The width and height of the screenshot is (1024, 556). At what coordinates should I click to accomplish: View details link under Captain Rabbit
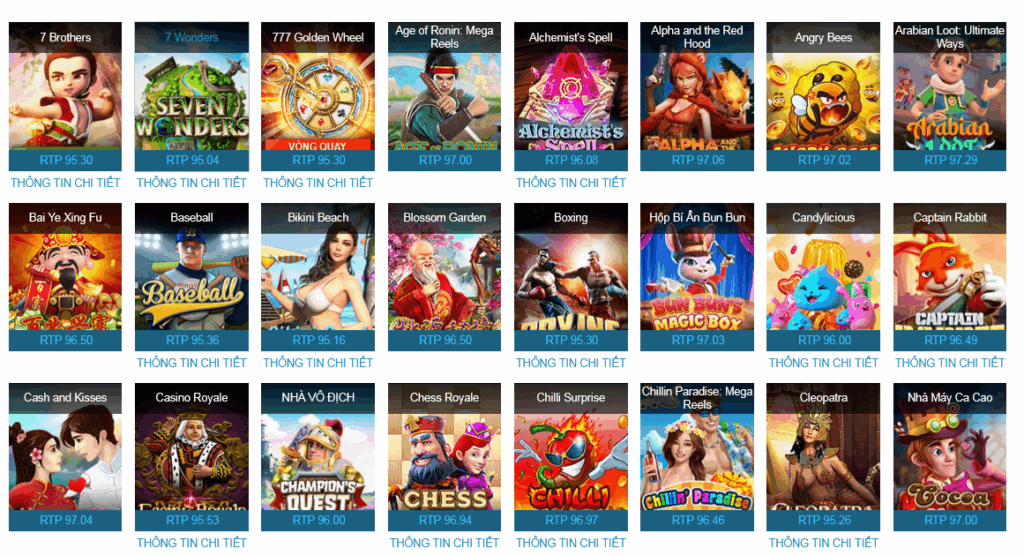(950, 363)
